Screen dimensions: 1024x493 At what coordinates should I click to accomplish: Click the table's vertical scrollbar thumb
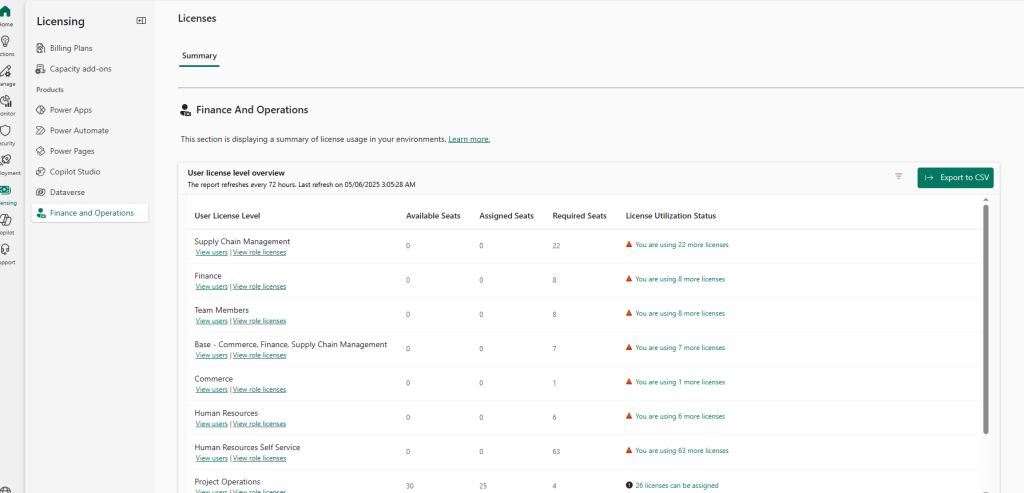(x=985, y=319)
